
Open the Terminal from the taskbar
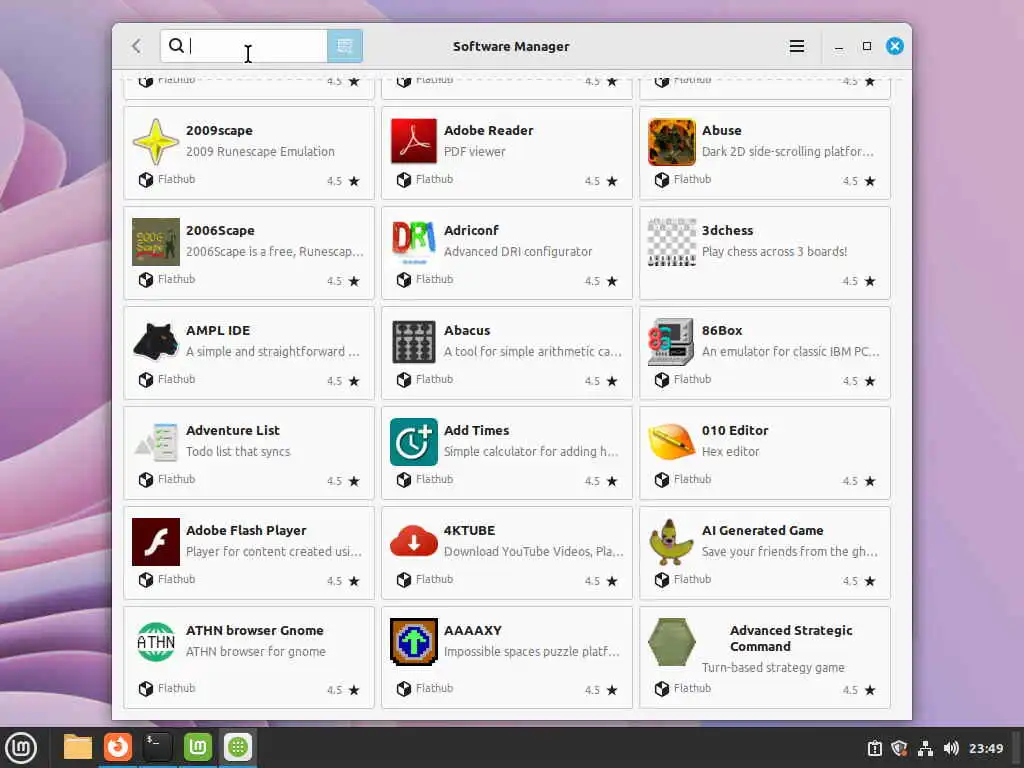(157, 747)
